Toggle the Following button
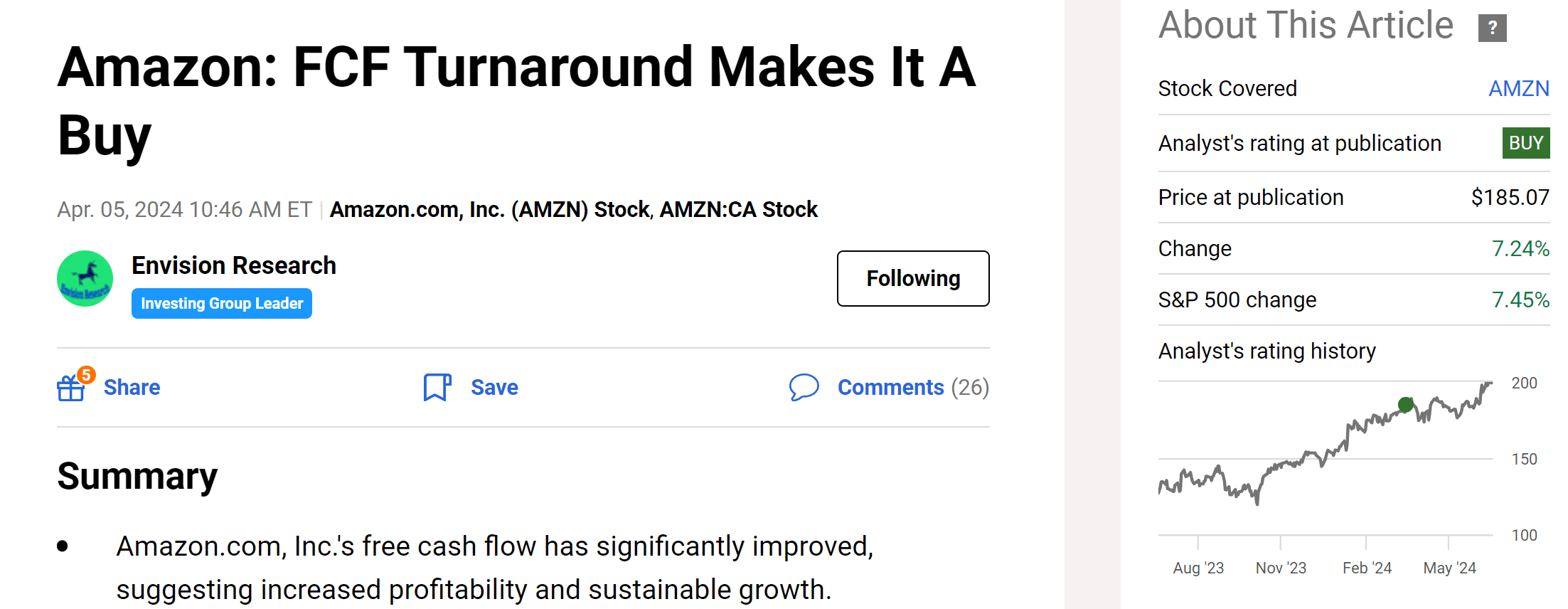1568x609 pixels. tap(913, 278)
